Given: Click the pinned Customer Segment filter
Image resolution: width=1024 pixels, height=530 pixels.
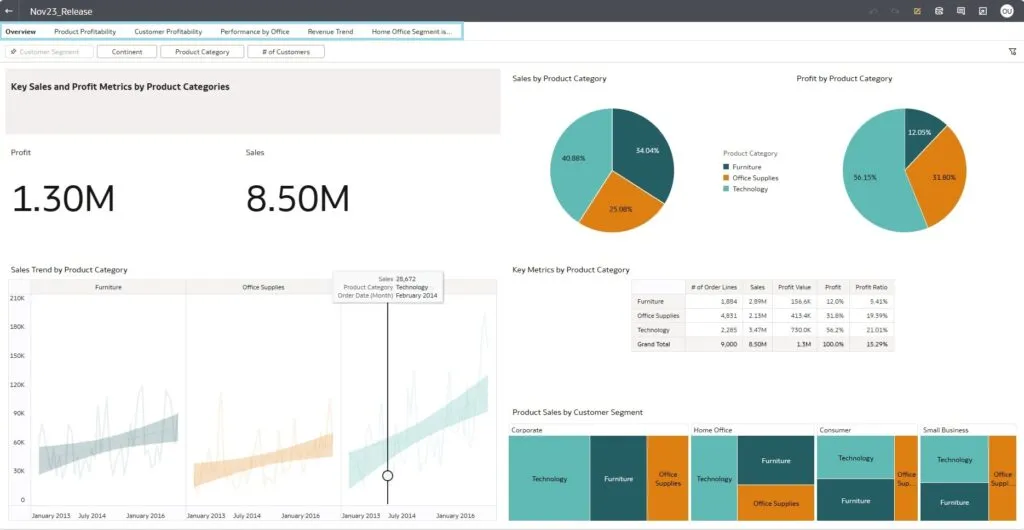Looking at the screenshot, I should pos(50,52).
